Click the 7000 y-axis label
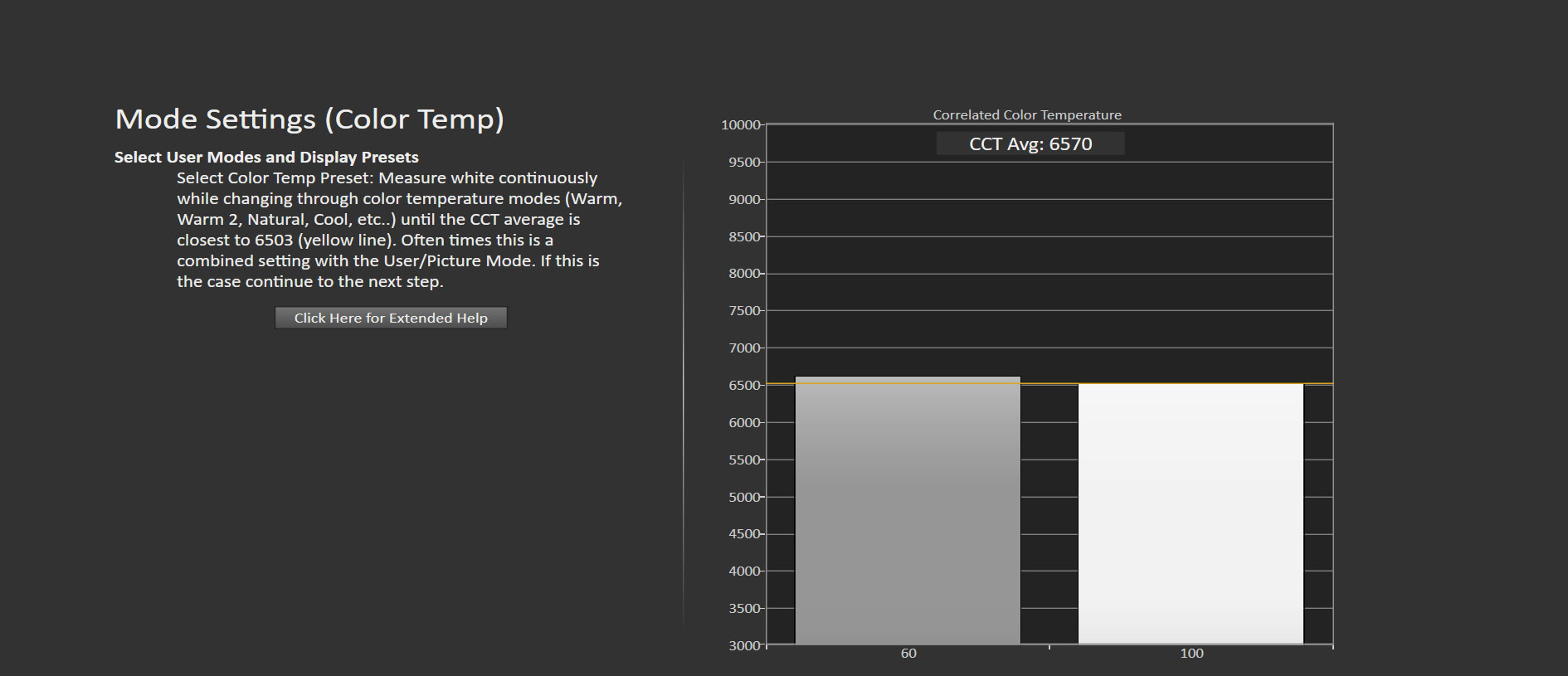This screenshot has width=1568, height=676. 745,348
